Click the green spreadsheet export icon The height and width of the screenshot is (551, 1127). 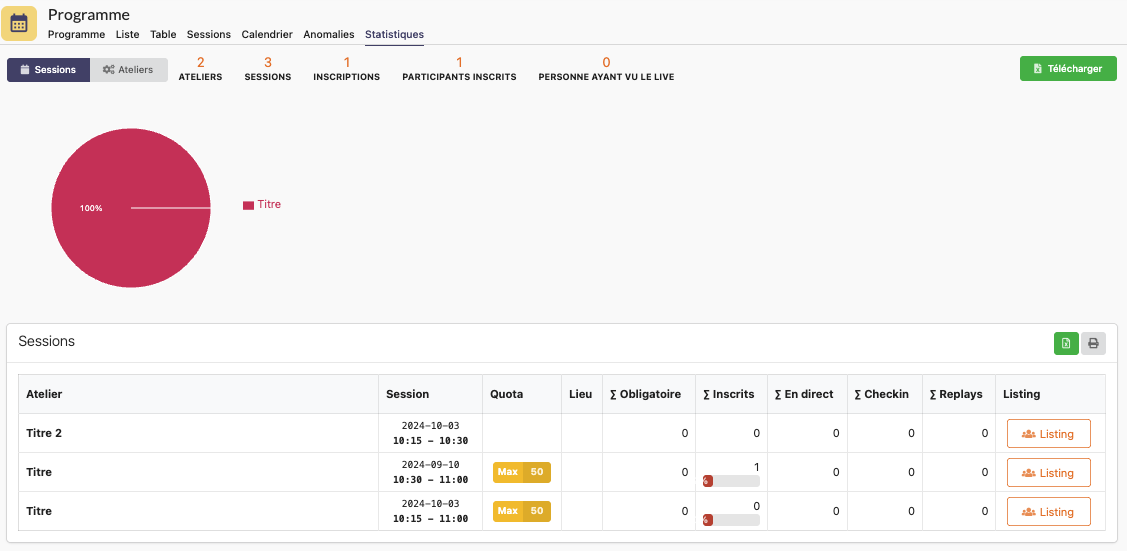pos(1066,343)
